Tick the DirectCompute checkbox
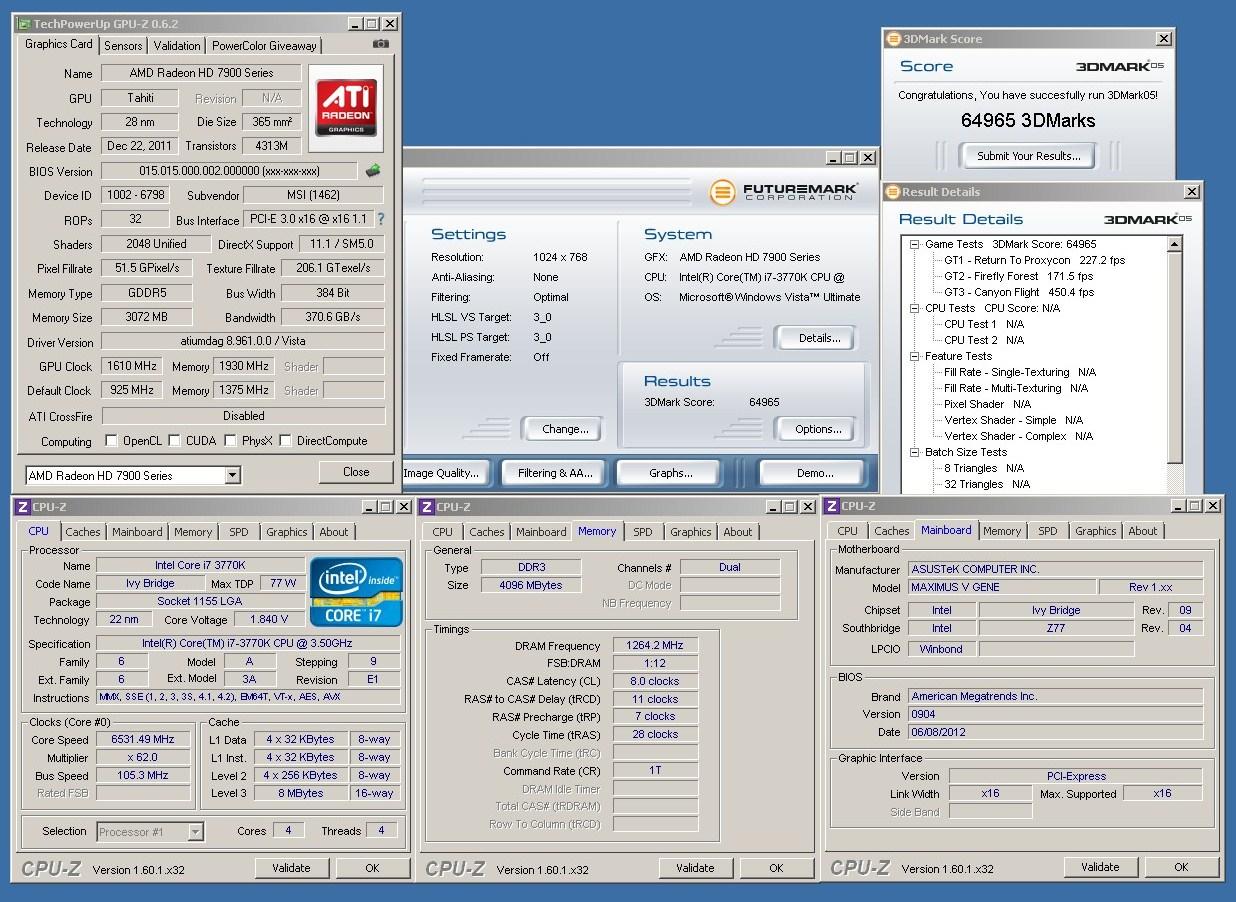Viewport: 1236px width, 902px height. 286,441
